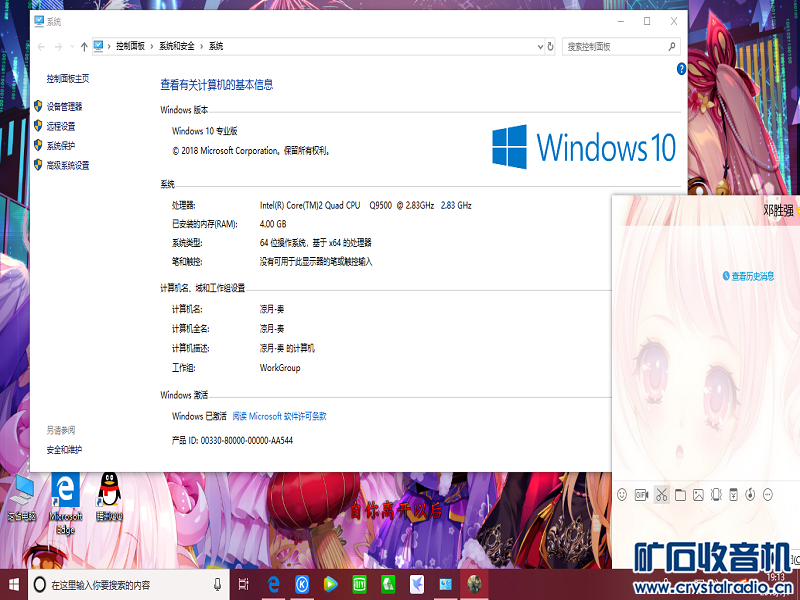
Task: Click the send picture icon in chat toolbar
Action: pos(698,494)
